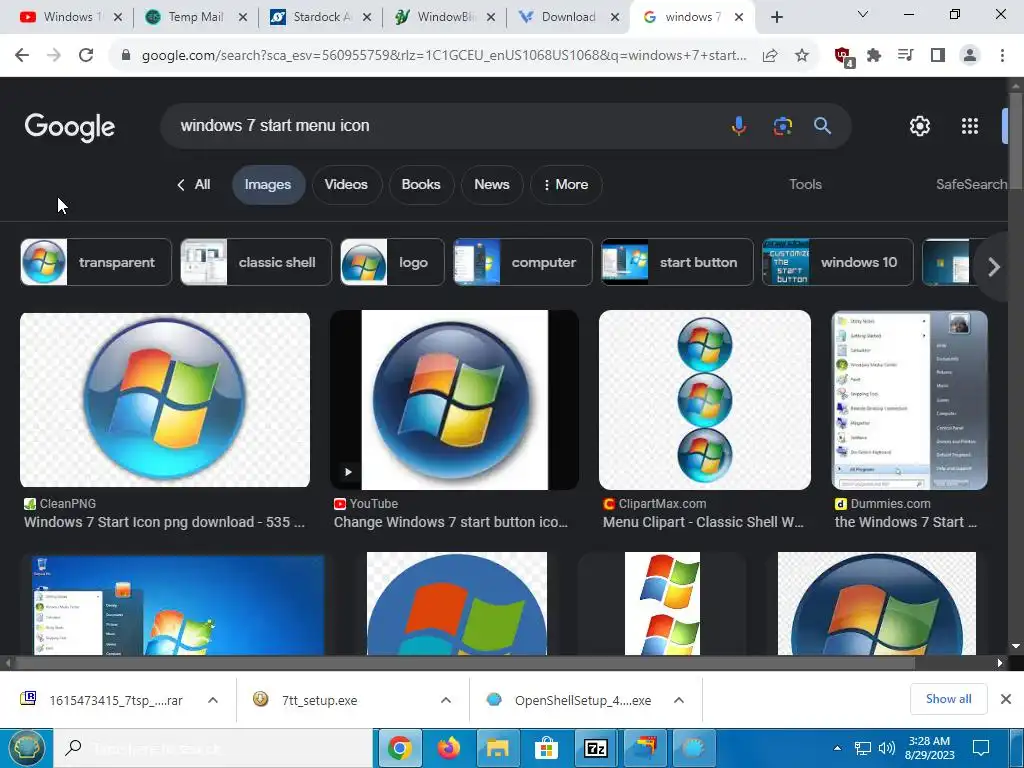Viewport: 1024px width, 768px height.
Task: Open the uBlock shield extension icon
Action: (x=844, y=57)
